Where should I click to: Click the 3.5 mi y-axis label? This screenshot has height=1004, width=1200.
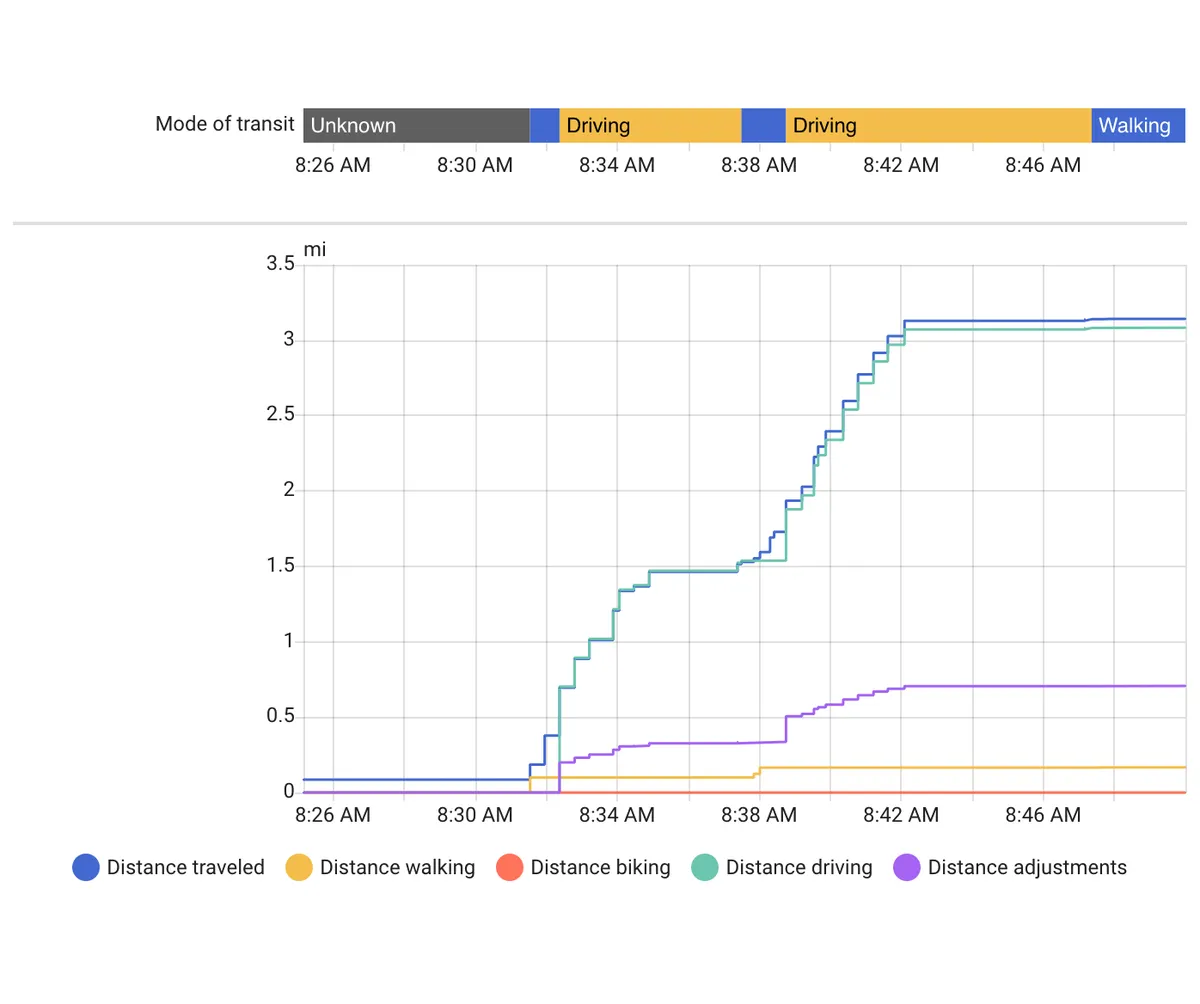coord(280,264)
